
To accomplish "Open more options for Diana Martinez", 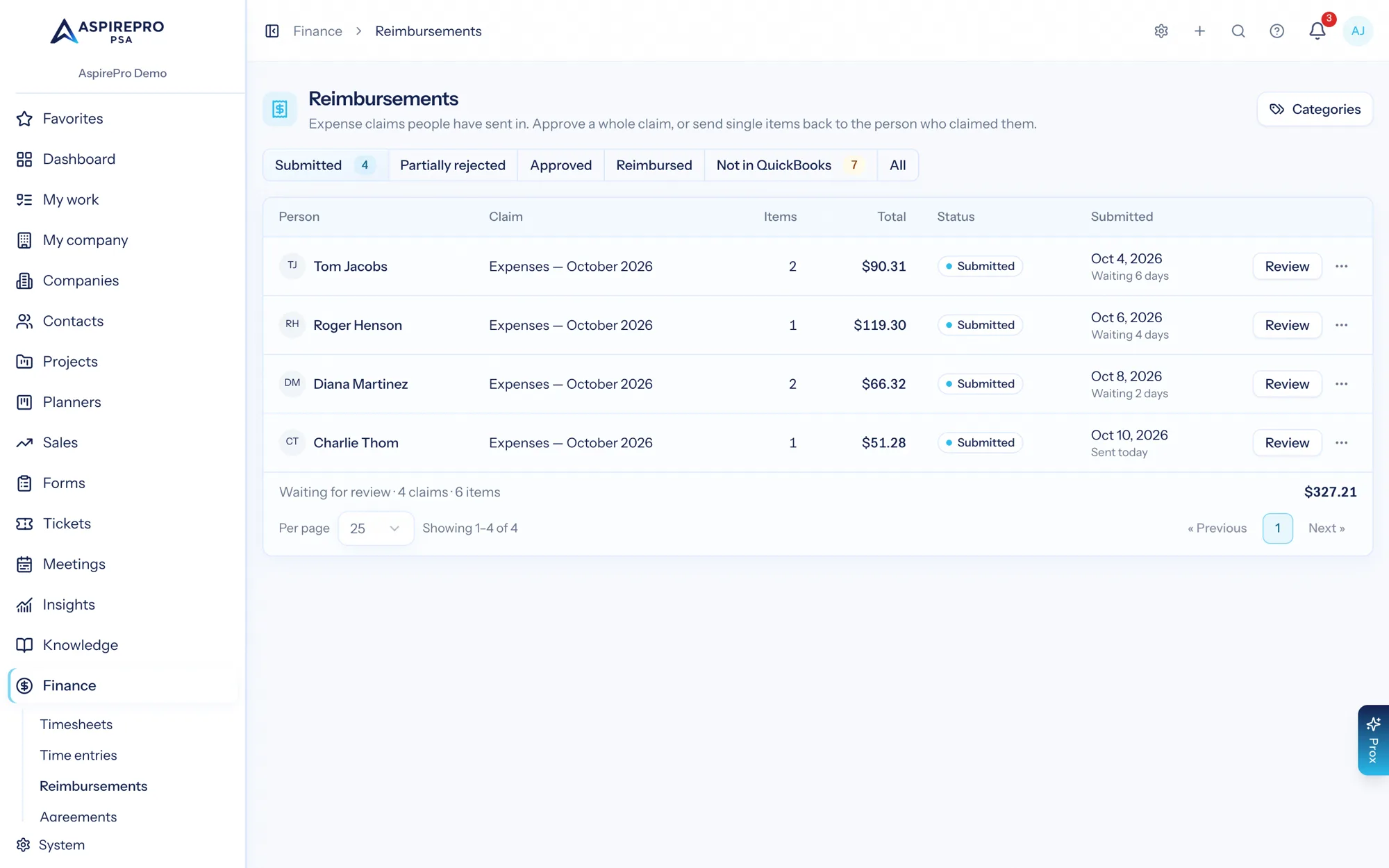I will tap(1341, 384).
